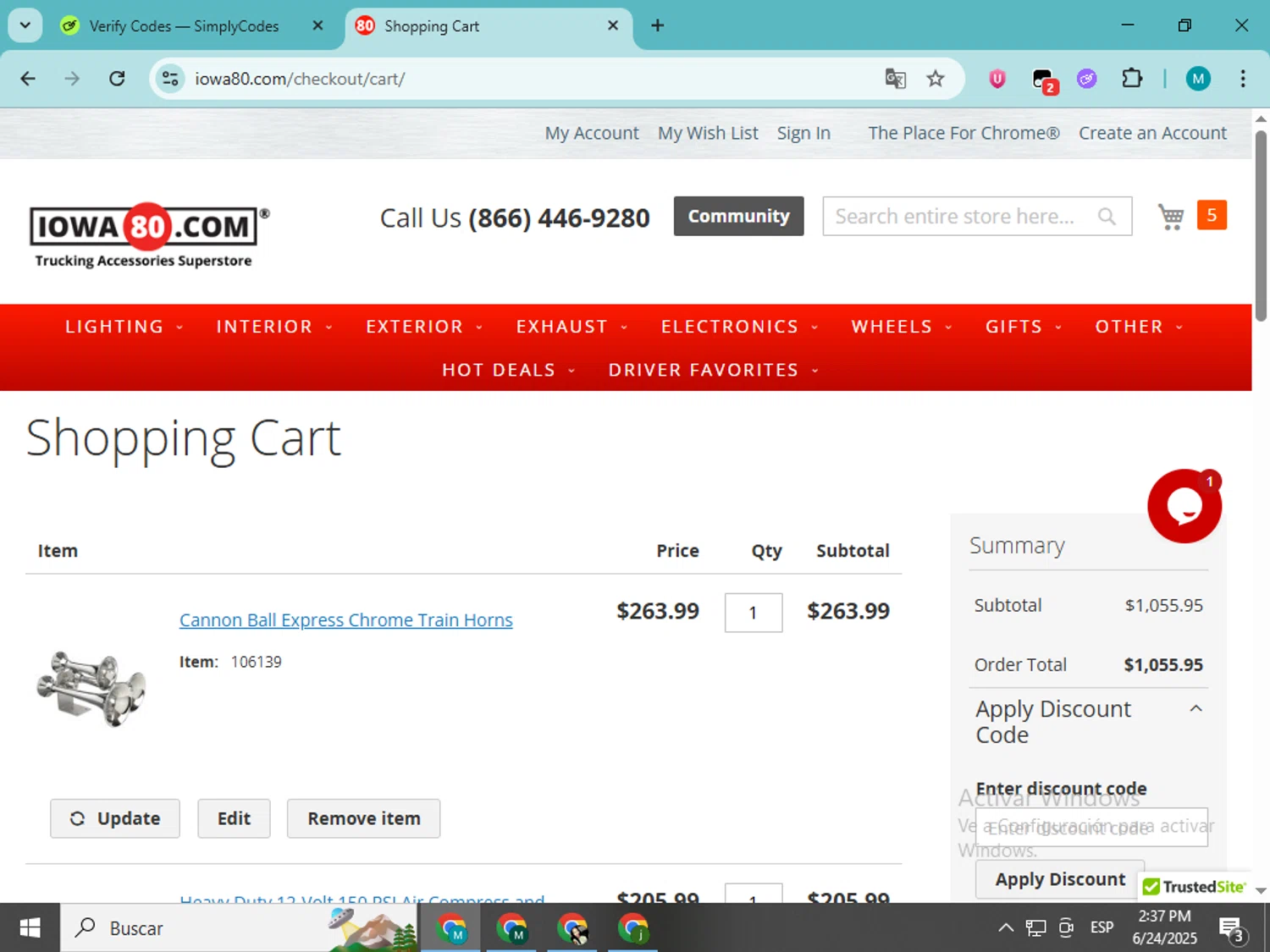The height and width of the screenshot is (952, 1270).
Task: Click the Edit button
Action: 234,818
